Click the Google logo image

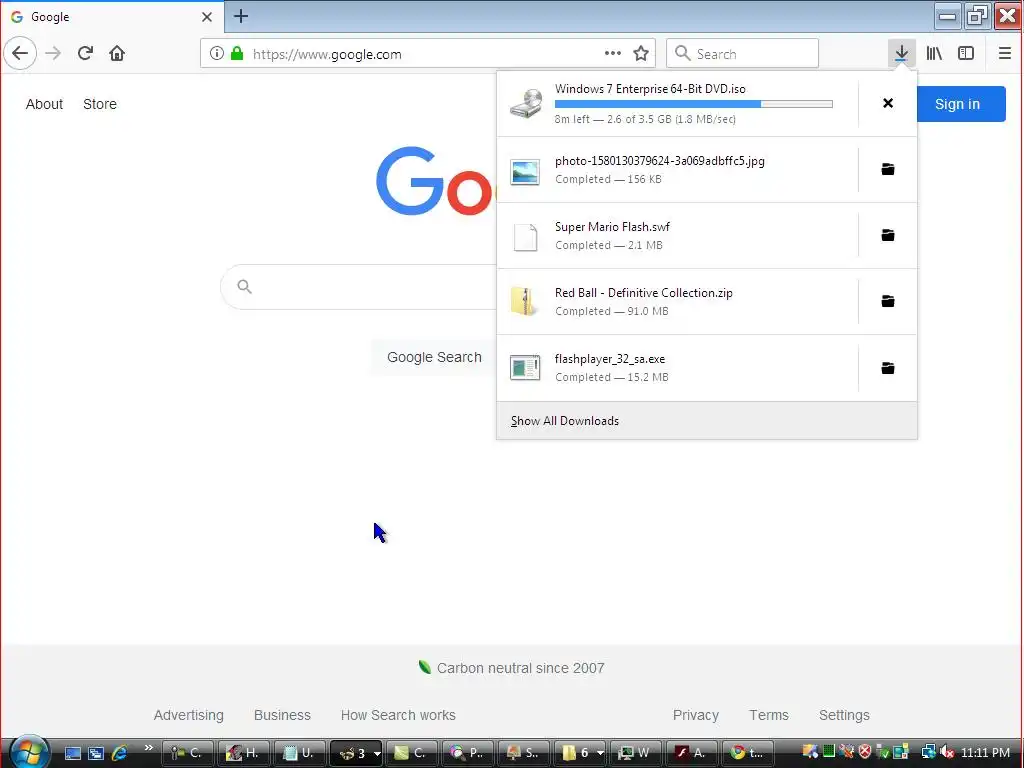436,181
